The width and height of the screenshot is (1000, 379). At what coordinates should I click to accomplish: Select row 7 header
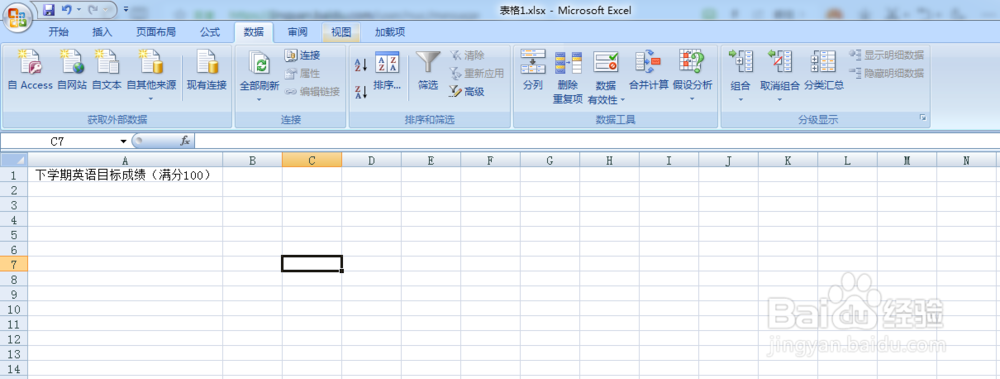click(x=13, y=264)
